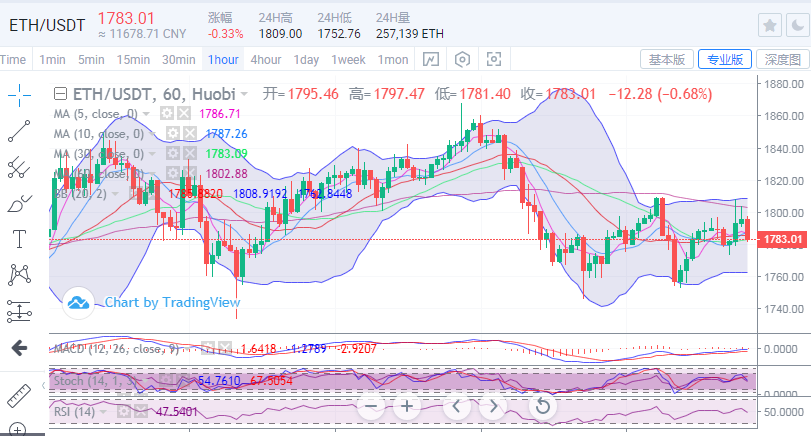This screenshot has width=811, height=436.
Task: Open the indicators chart icon
Action: [431, 59]
